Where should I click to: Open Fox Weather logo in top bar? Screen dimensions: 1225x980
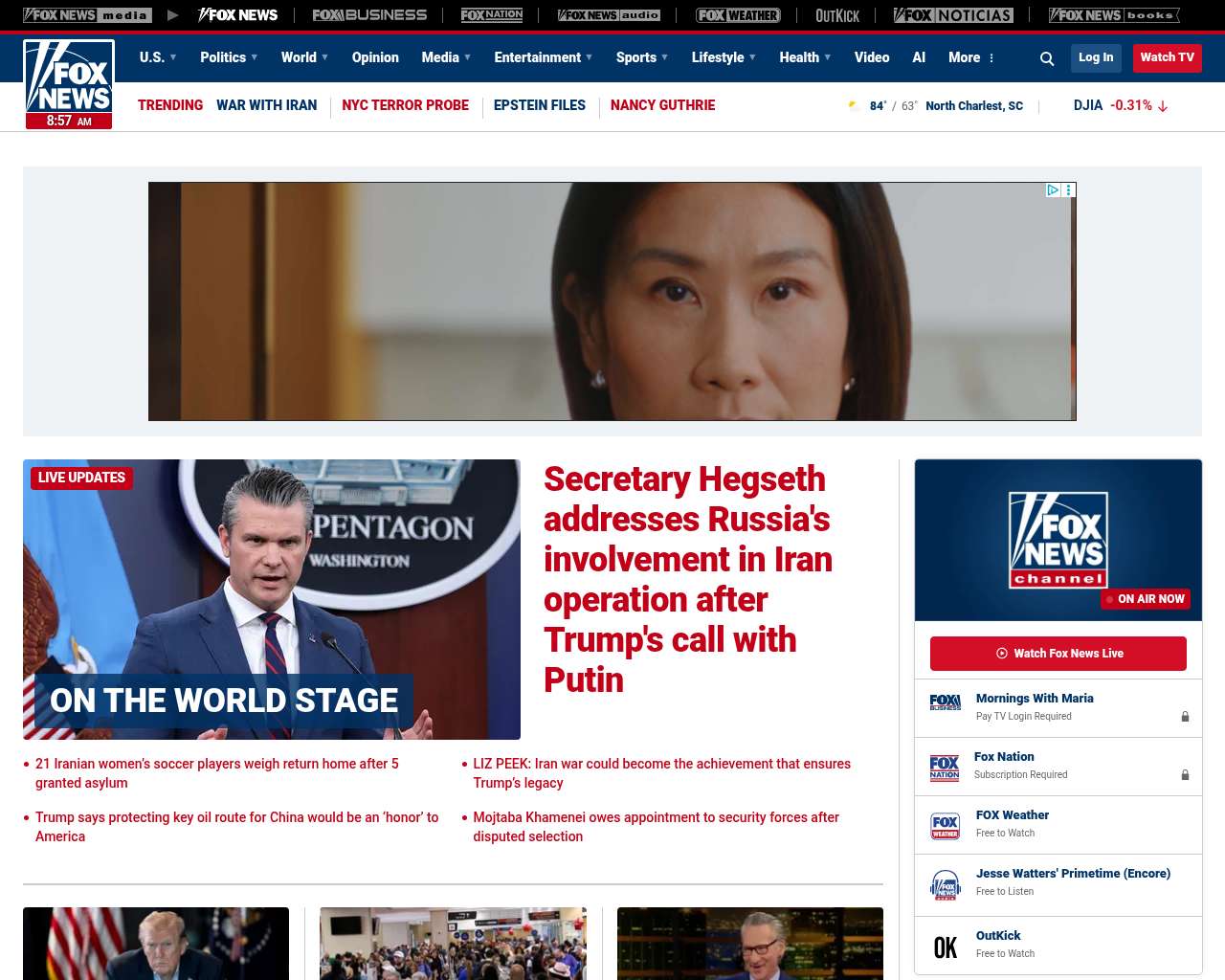pyautogui.click(x=738, y=15)
